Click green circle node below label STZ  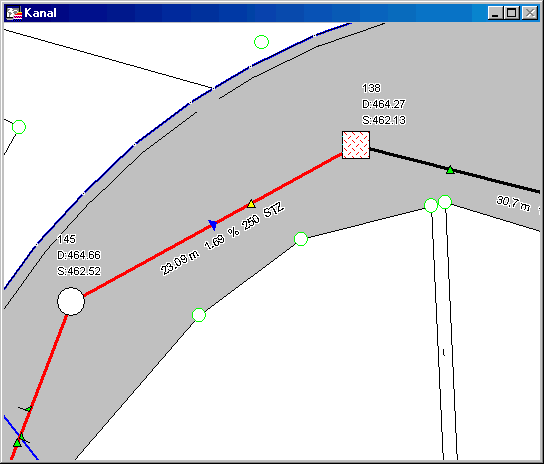click(300, 239)
